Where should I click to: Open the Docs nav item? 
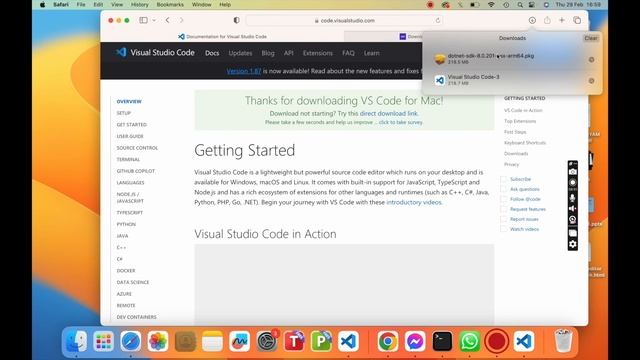(212, 53)
